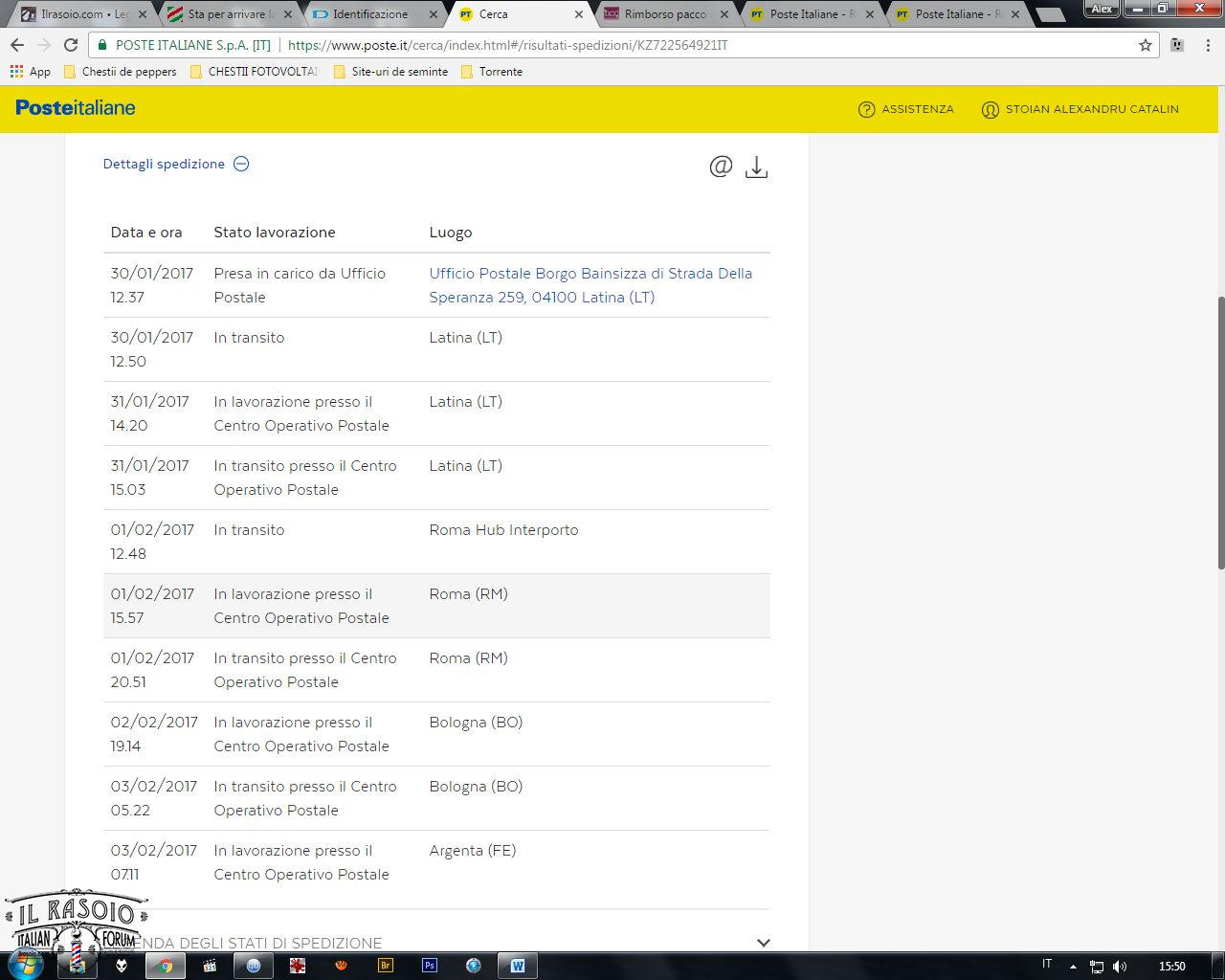This screenshot has width=1225, height=980.
Task: Switch to the Rimborso pacco tab
Action: click(x=666, y=14)
